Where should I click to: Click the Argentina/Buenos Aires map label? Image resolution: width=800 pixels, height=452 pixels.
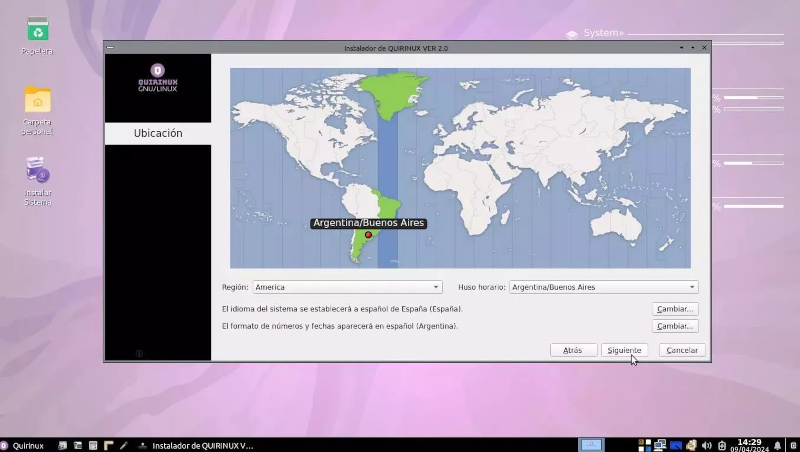368,223
